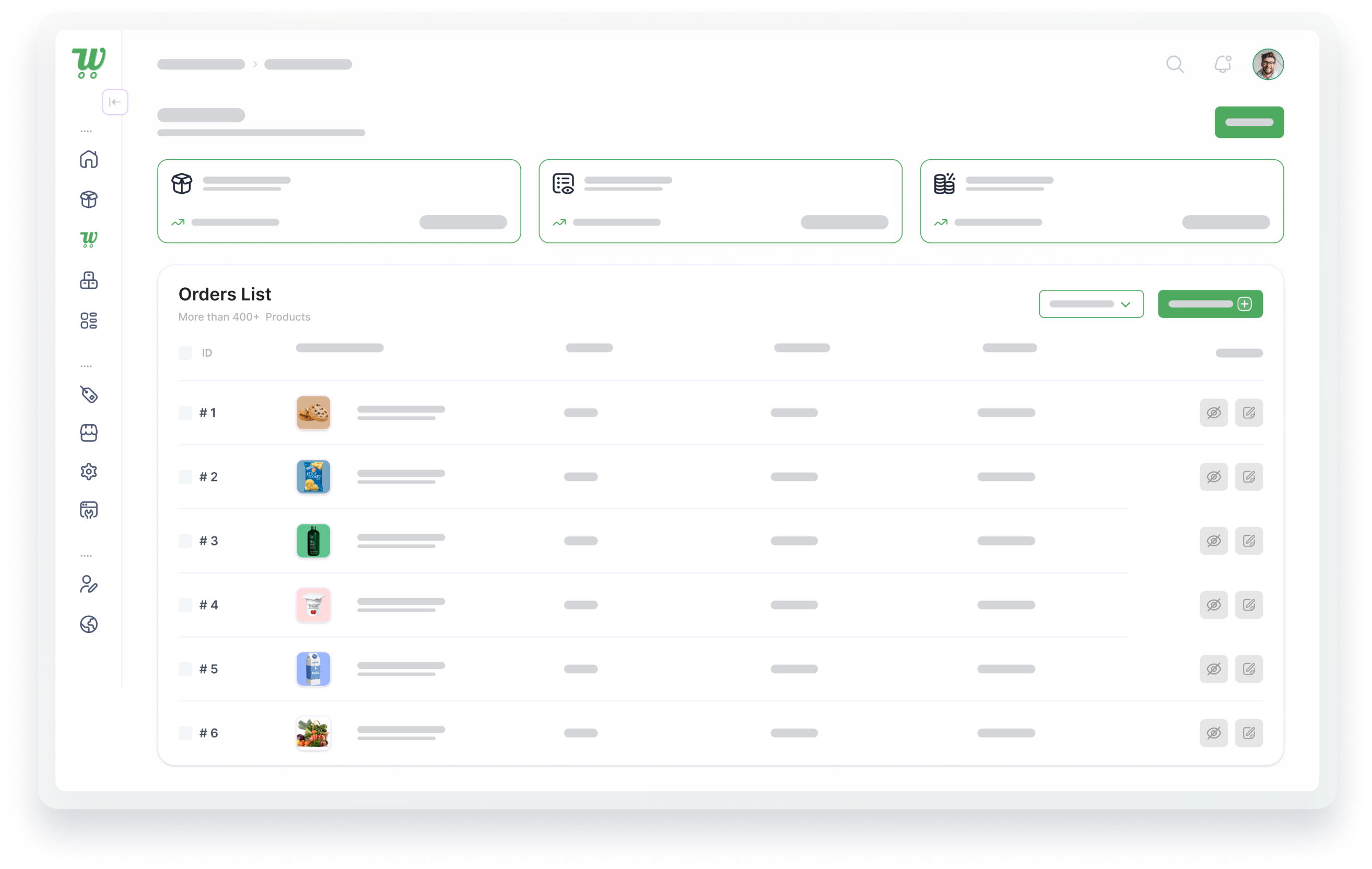Open the globe sidebar icon
The image size is (1372, 869).
(89, 625)
